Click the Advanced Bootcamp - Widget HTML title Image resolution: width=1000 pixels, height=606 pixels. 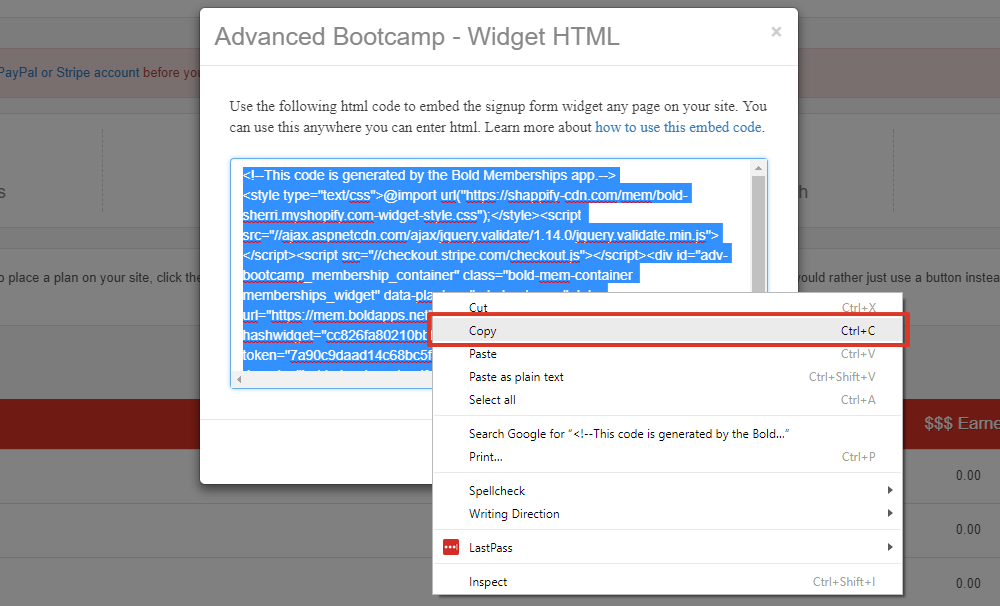click(x=417, y=36)
